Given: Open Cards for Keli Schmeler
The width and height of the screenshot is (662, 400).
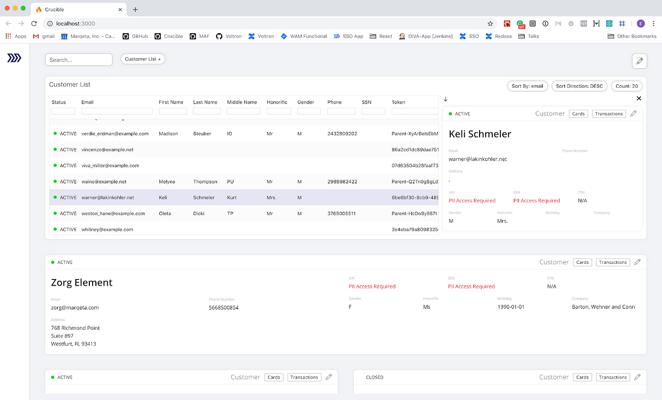Looking at the screenshot, I should tap(578, 114).
